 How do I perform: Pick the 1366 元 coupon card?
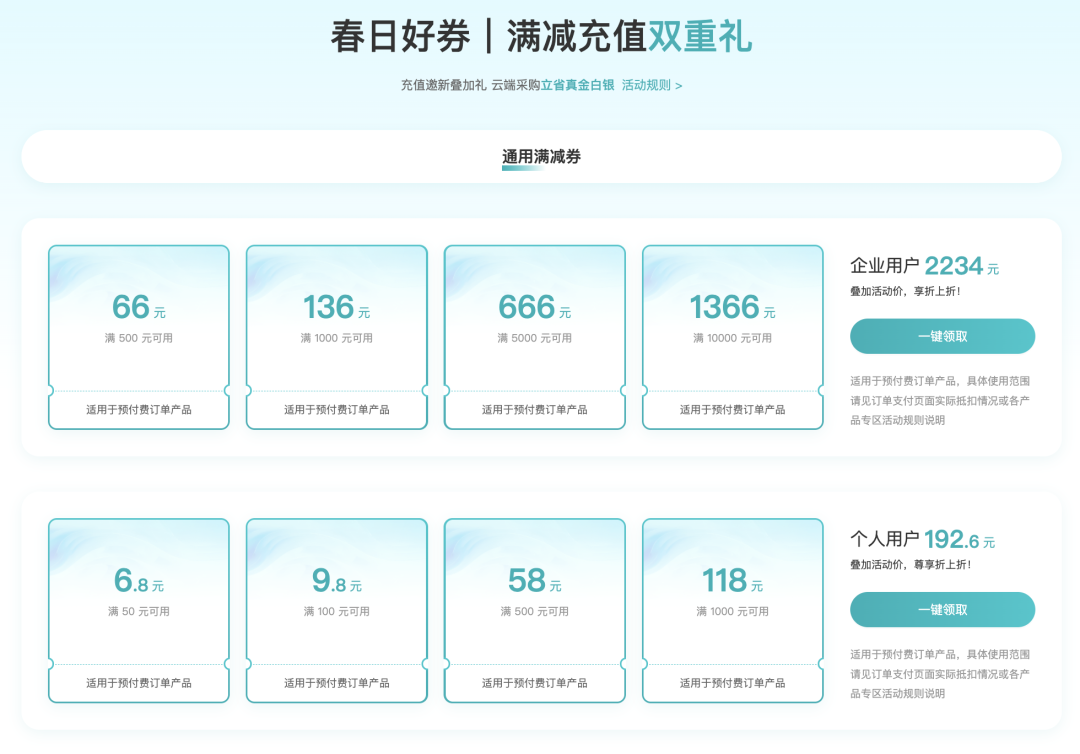click(x=733, y=337)
